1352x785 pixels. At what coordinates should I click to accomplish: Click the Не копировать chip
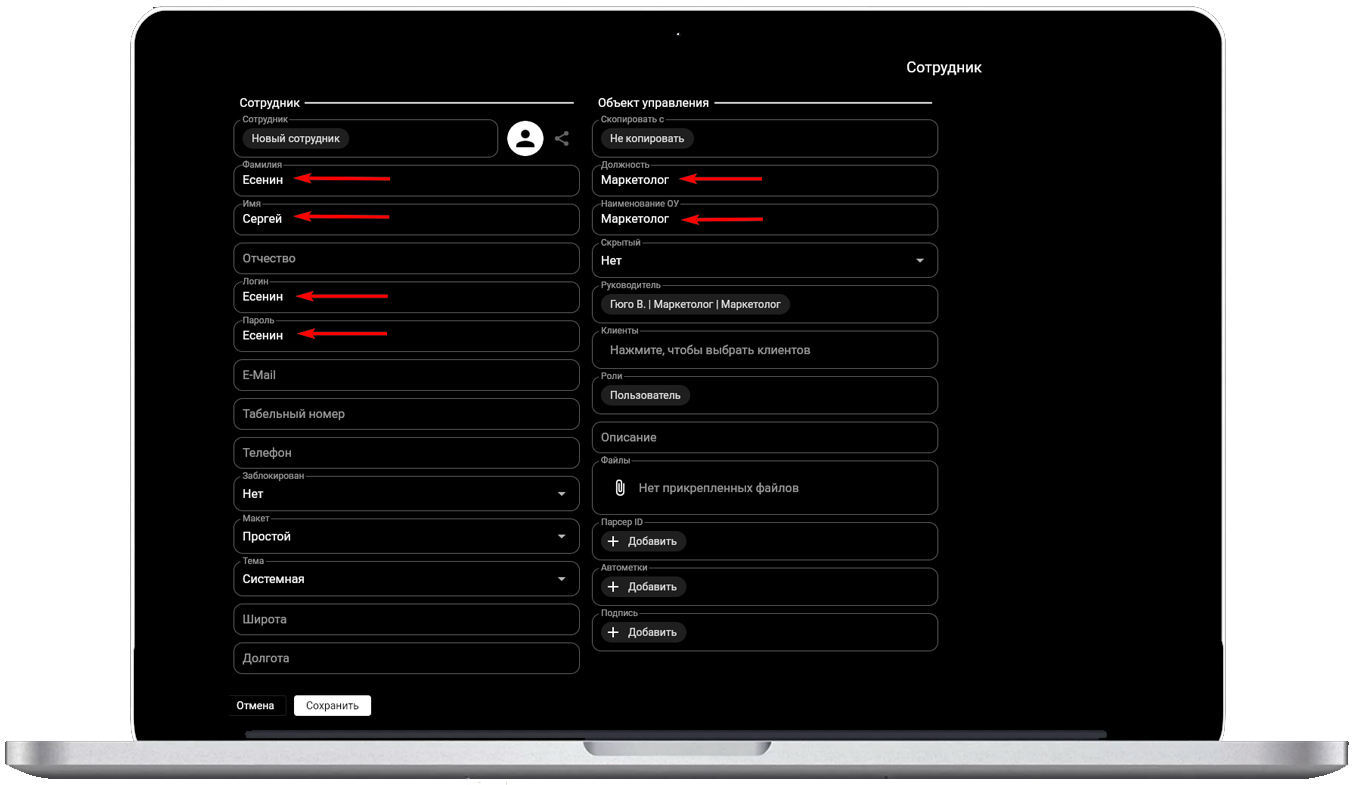click(647, 139)
